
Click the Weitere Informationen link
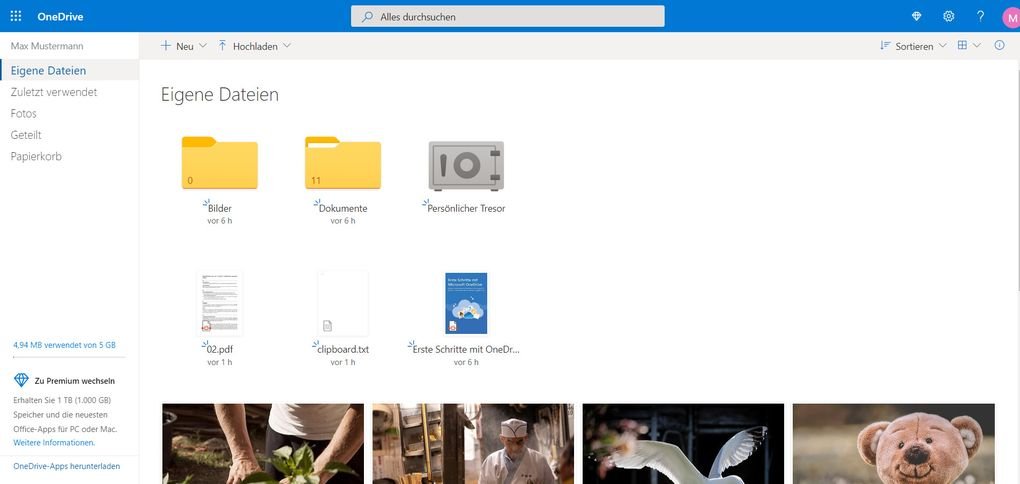[x=54, y=442]
